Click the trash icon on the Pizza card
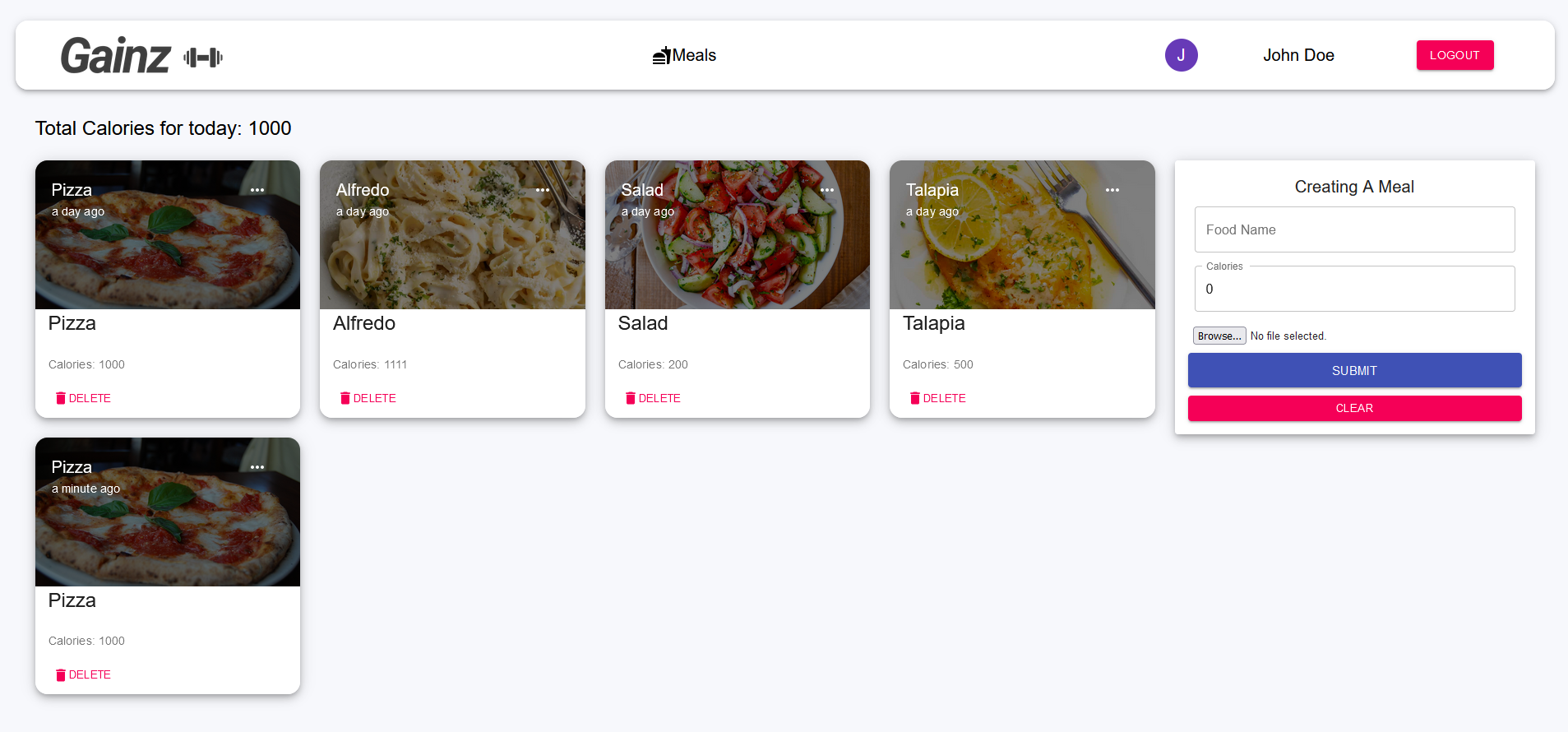Screen dimensions: 1568x732 pyautogui.click(x=60, y=398)
